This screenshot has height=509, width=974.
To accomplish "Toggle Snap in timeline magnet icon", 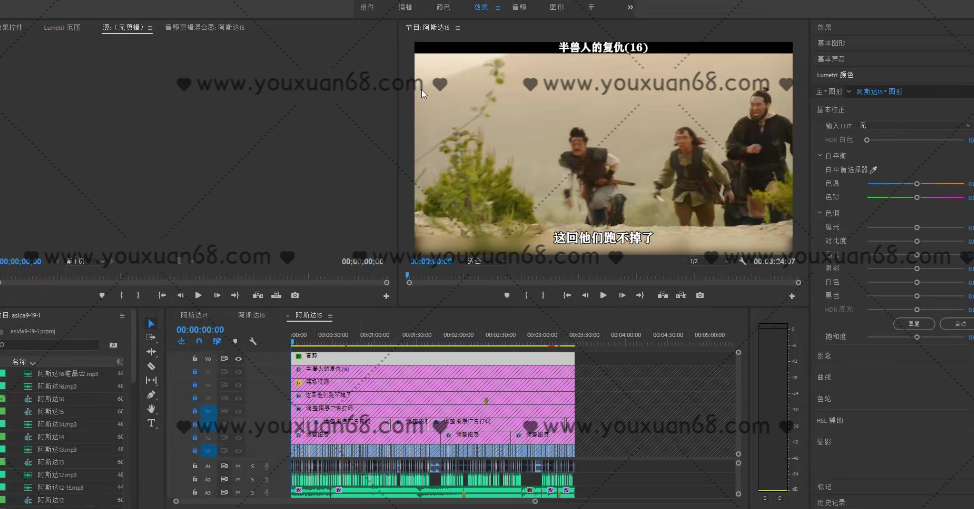I will point(199,341).
